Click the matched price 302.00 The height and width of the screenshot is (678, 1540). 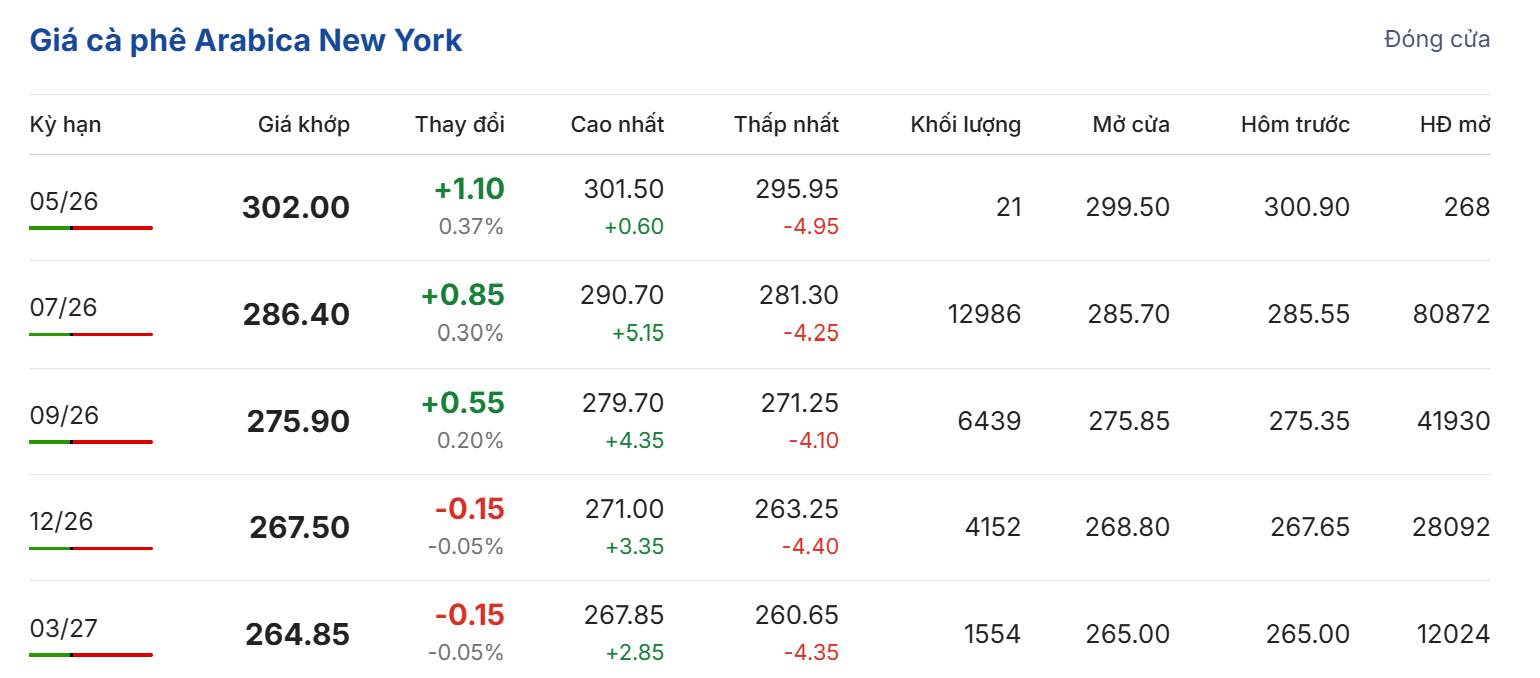(x=296, y=208)
